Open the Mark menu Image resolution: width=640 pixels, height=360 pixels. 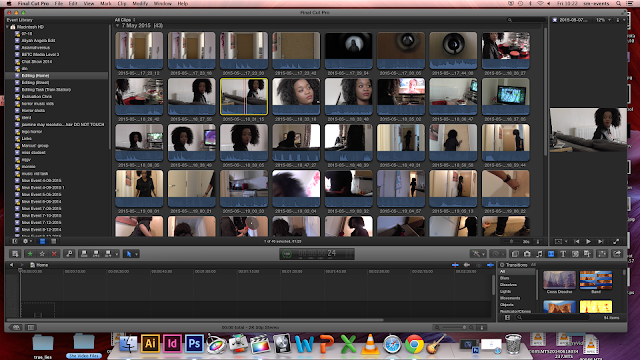click(x=106, y=3)
